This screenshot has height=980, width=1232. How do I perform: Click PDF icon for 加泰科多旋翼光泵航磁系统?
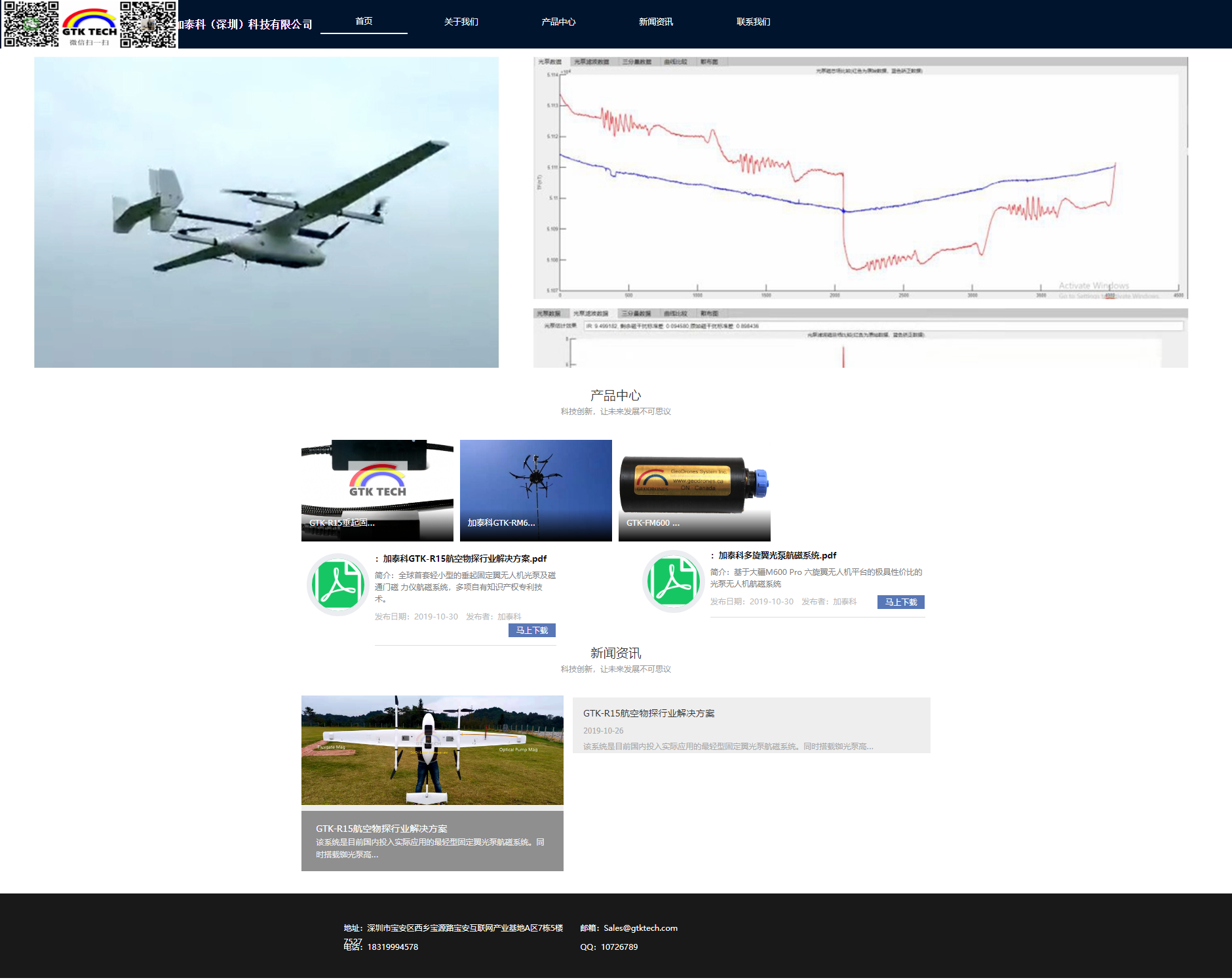tap(674, 581)
